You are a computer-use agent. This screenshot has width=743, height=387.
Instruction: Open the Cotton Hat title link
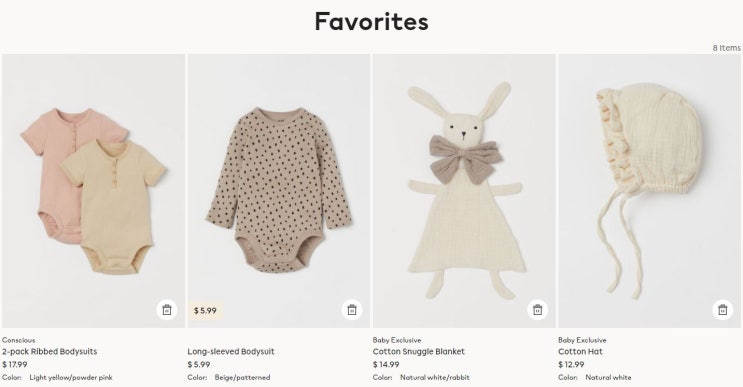580,351
